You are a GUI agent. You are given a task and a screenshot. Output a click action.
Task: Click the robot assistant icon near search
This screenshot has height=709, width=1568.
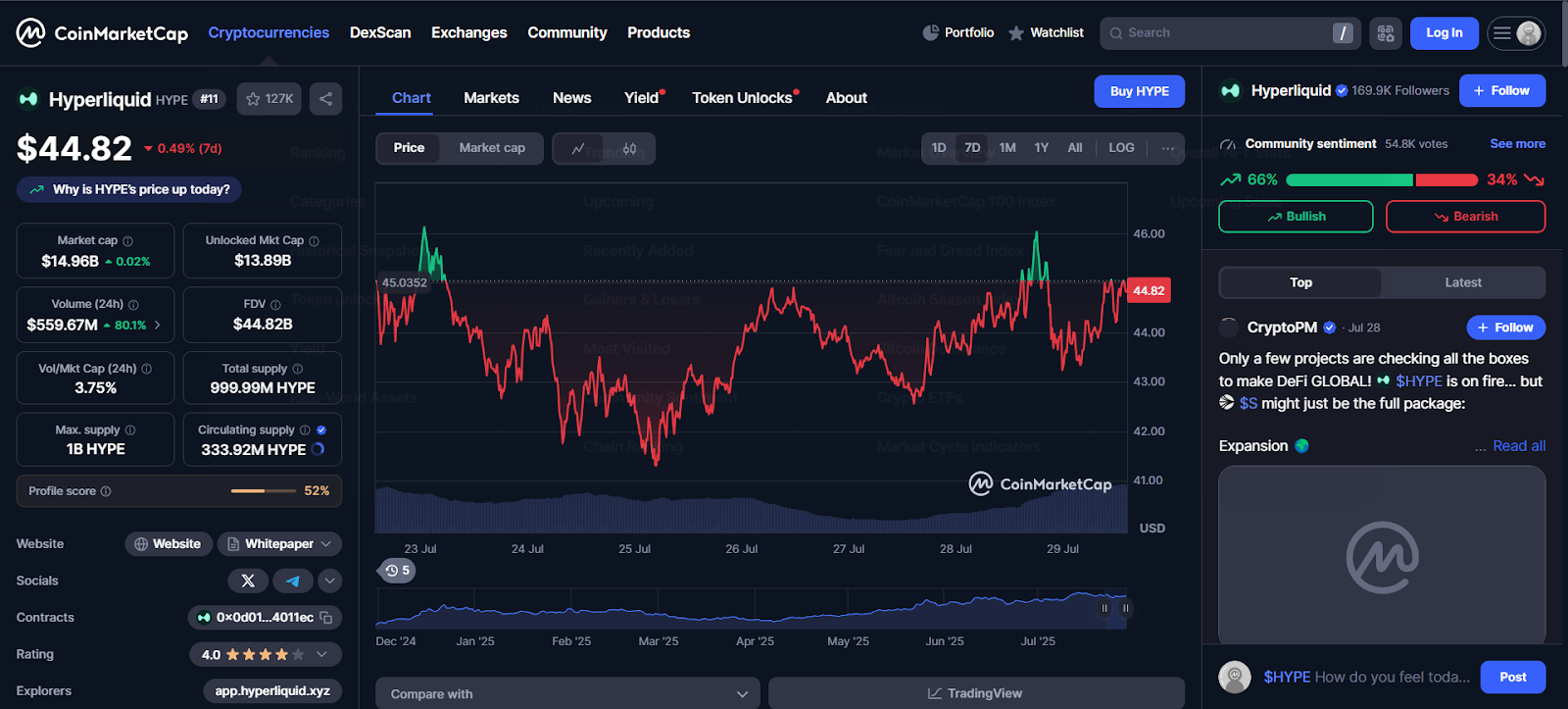point(1385,33)
